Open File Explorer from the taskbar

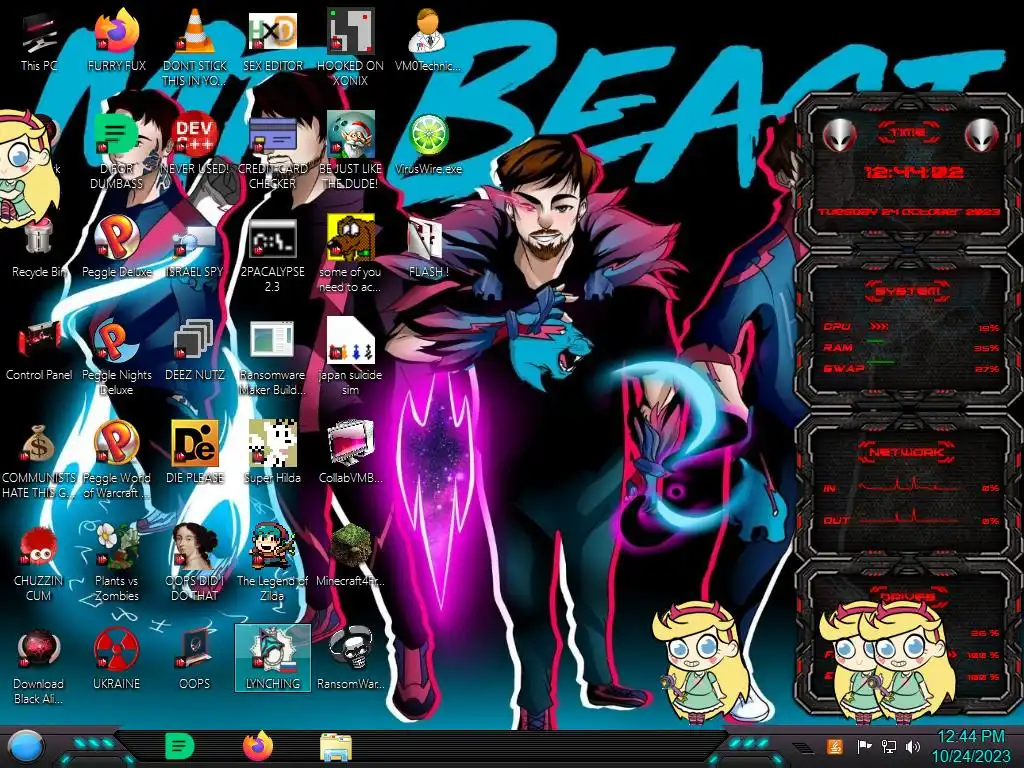coord(336,747)
